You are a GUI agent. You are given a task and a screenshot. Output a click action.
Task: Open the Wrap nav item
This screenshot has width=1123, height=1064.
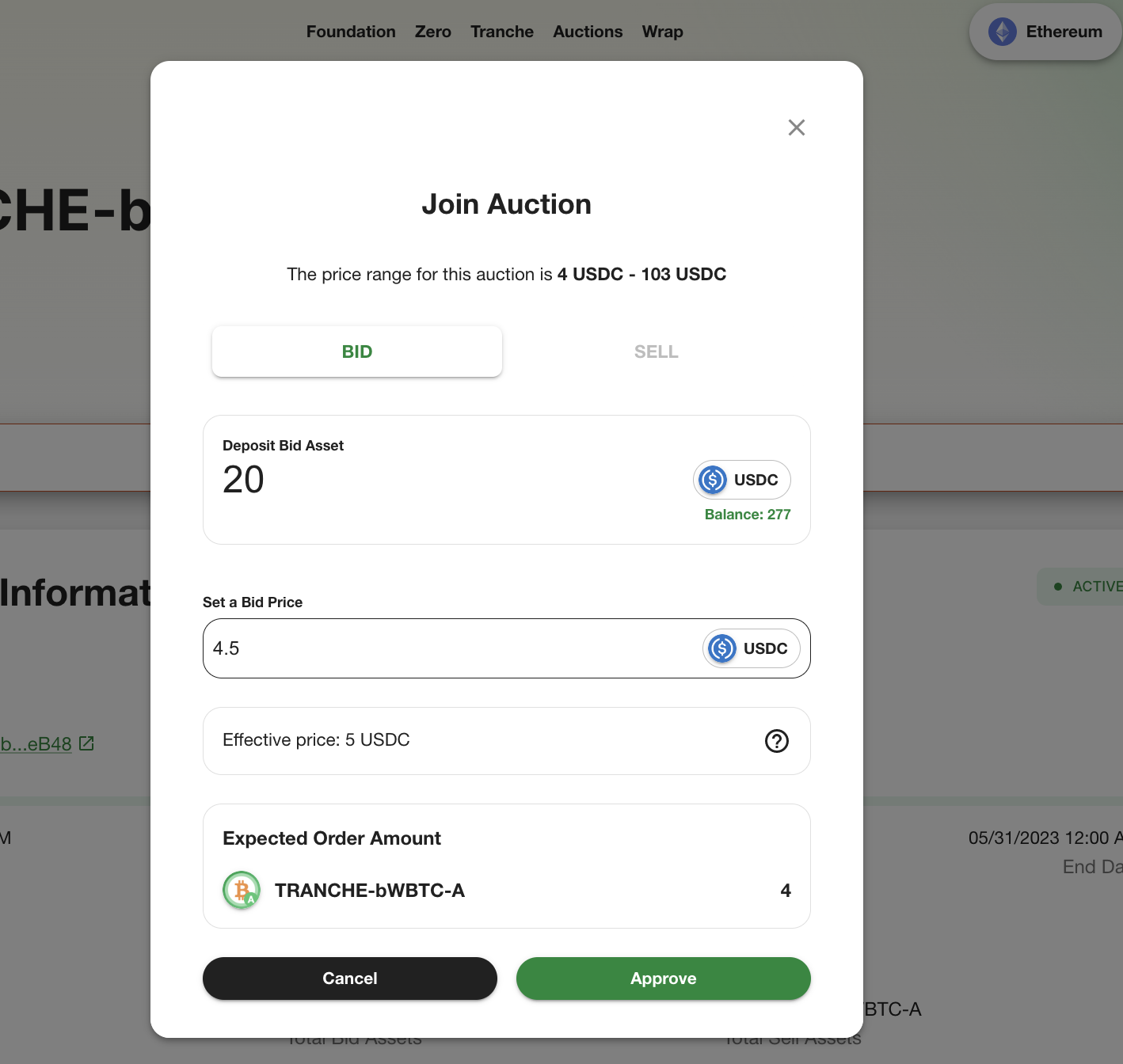tap(663, 32)
